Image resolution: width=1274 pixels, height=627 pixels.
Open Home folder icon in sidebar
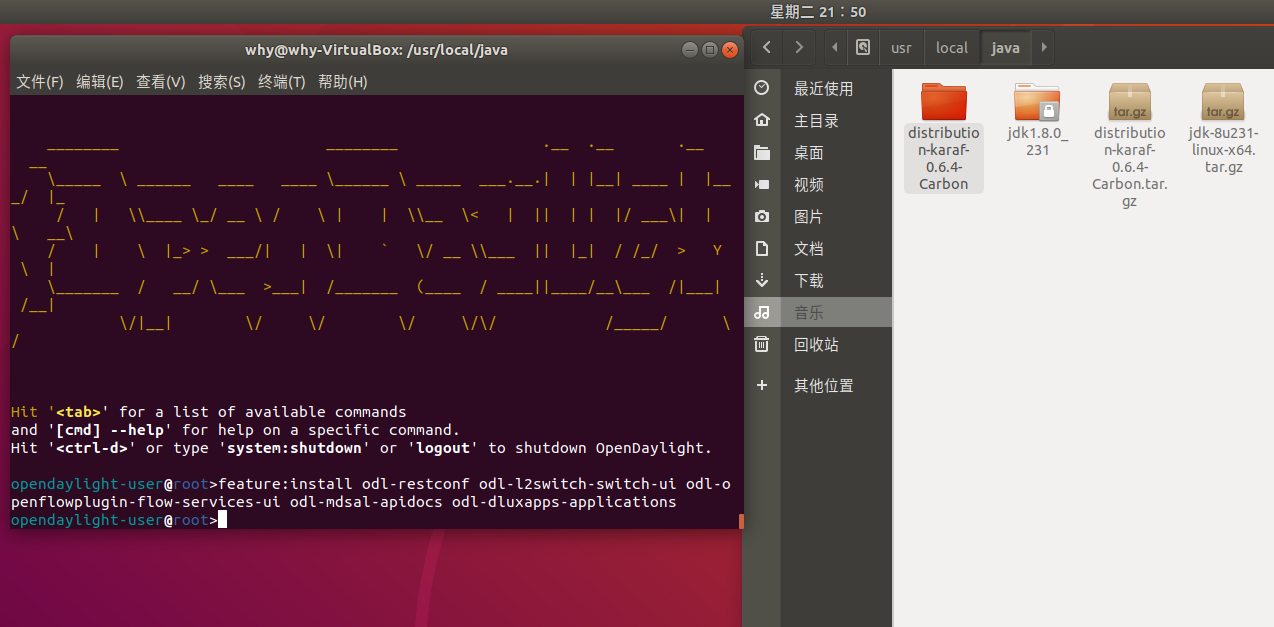(762, 120)
